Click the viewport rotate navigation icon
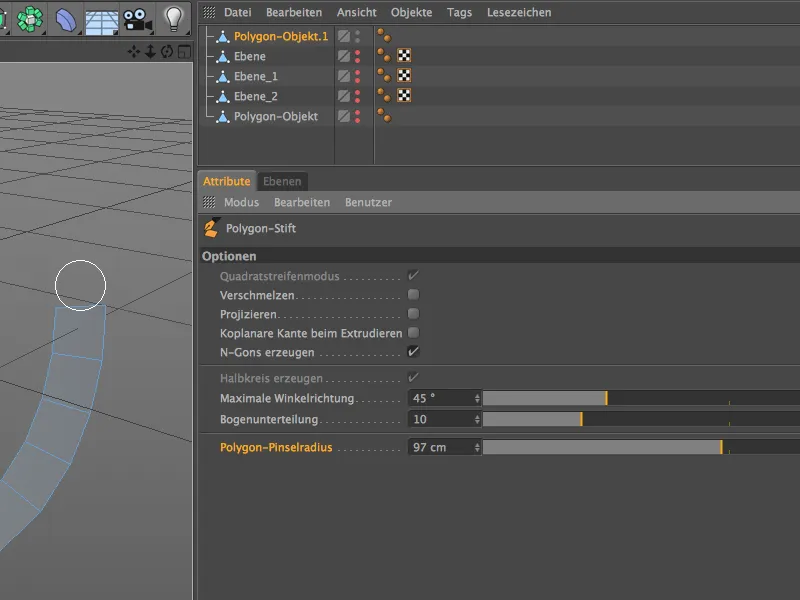 click(167, 49)
